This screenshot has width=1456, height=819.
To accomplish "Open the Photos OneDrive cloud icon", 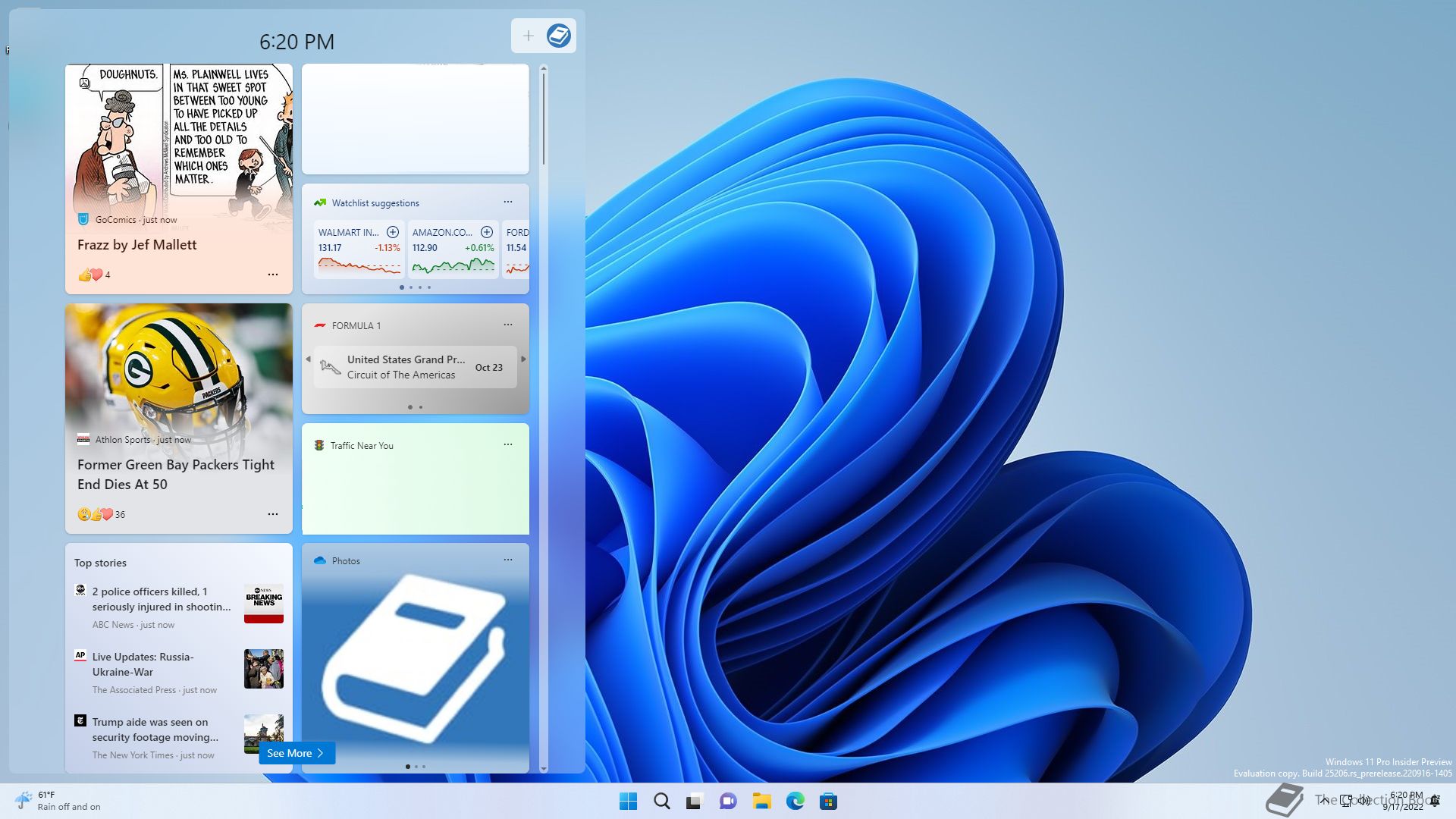I will pyautogui.click(x=320, y=560).
